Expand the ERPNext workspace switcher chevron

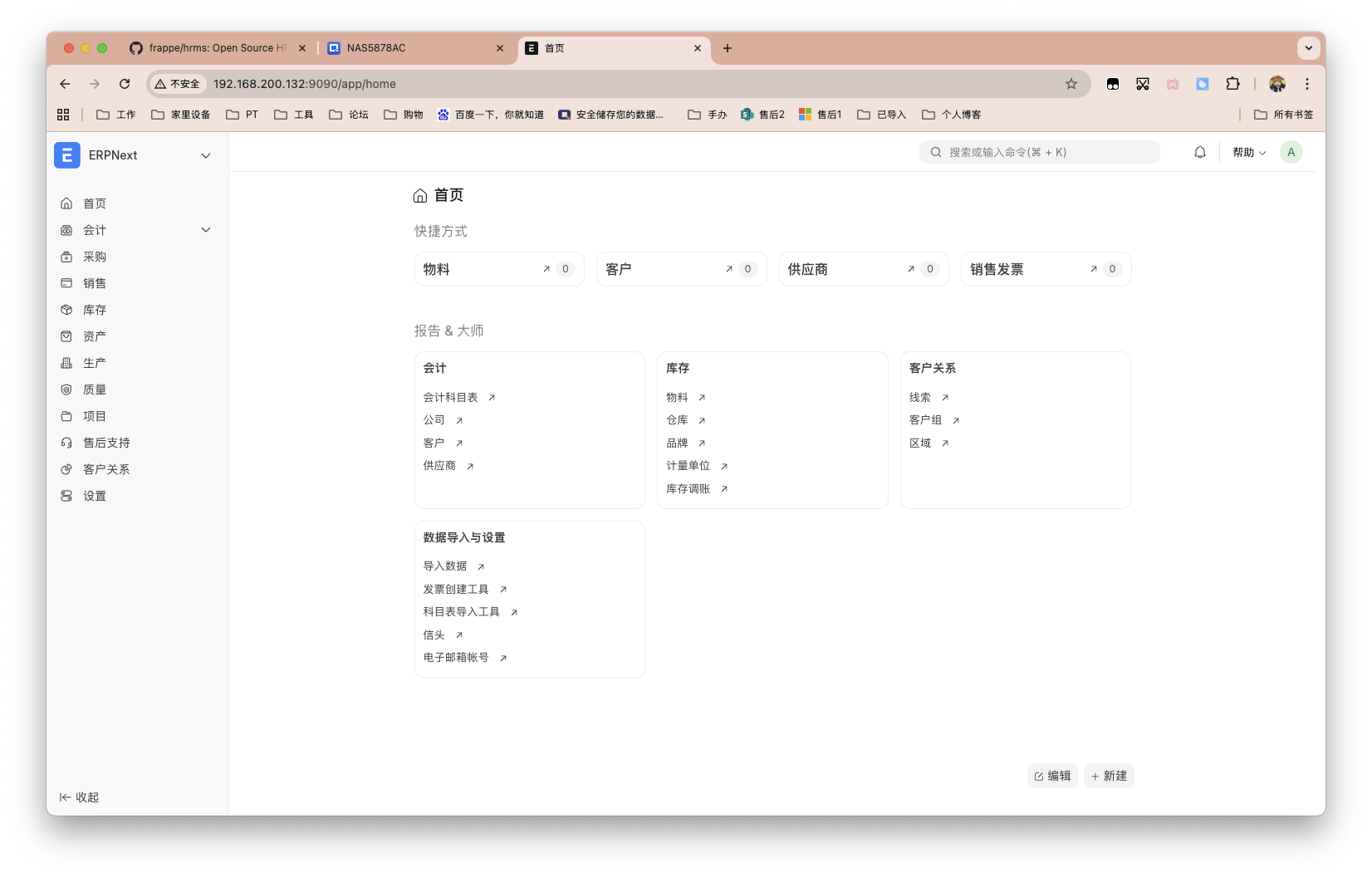pyautogui.click(x=205, y=155)
